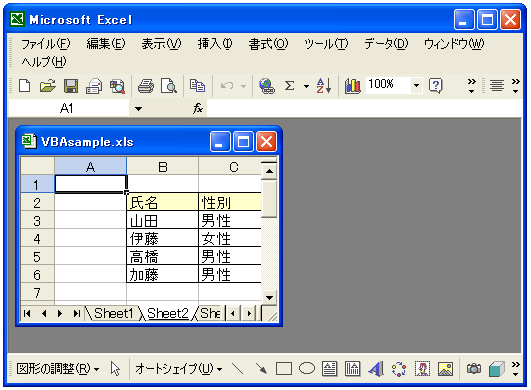Click the Print icon

(146, 86)
